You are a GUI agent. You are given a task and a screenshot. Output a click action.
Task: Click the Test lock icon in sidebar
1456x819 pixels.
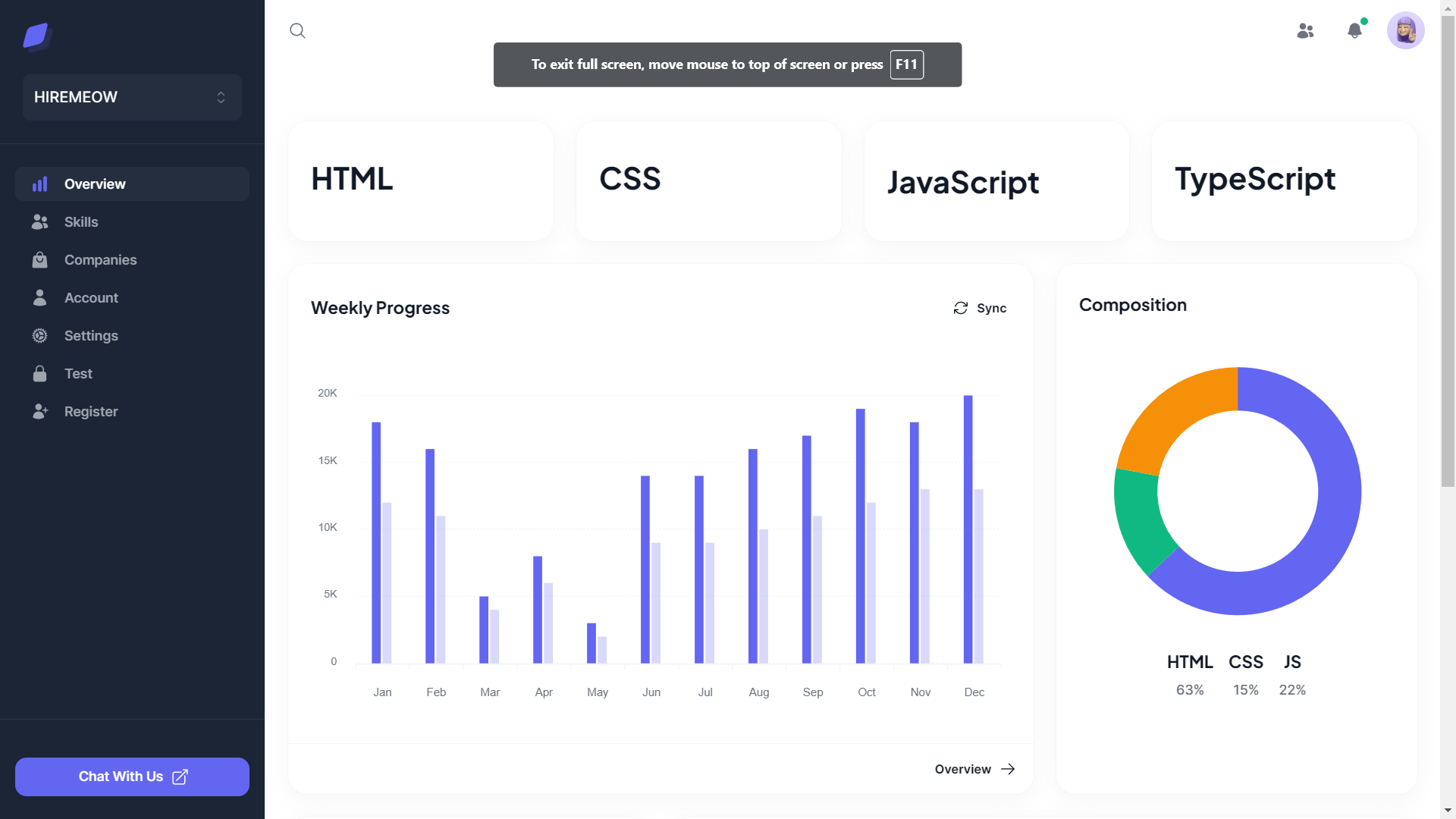coord(39,373)
